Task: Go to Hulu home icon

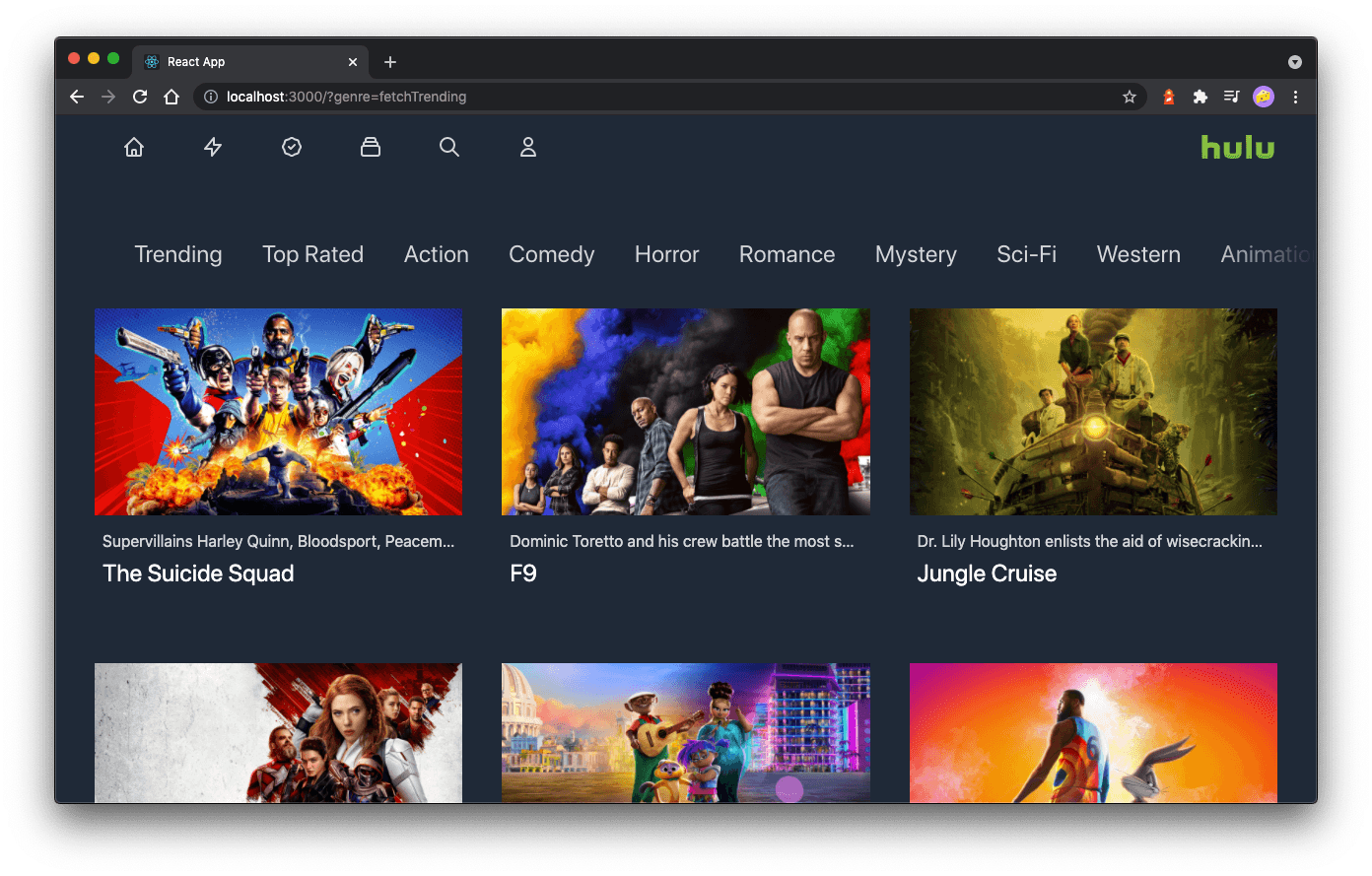Action: [134, 147]
